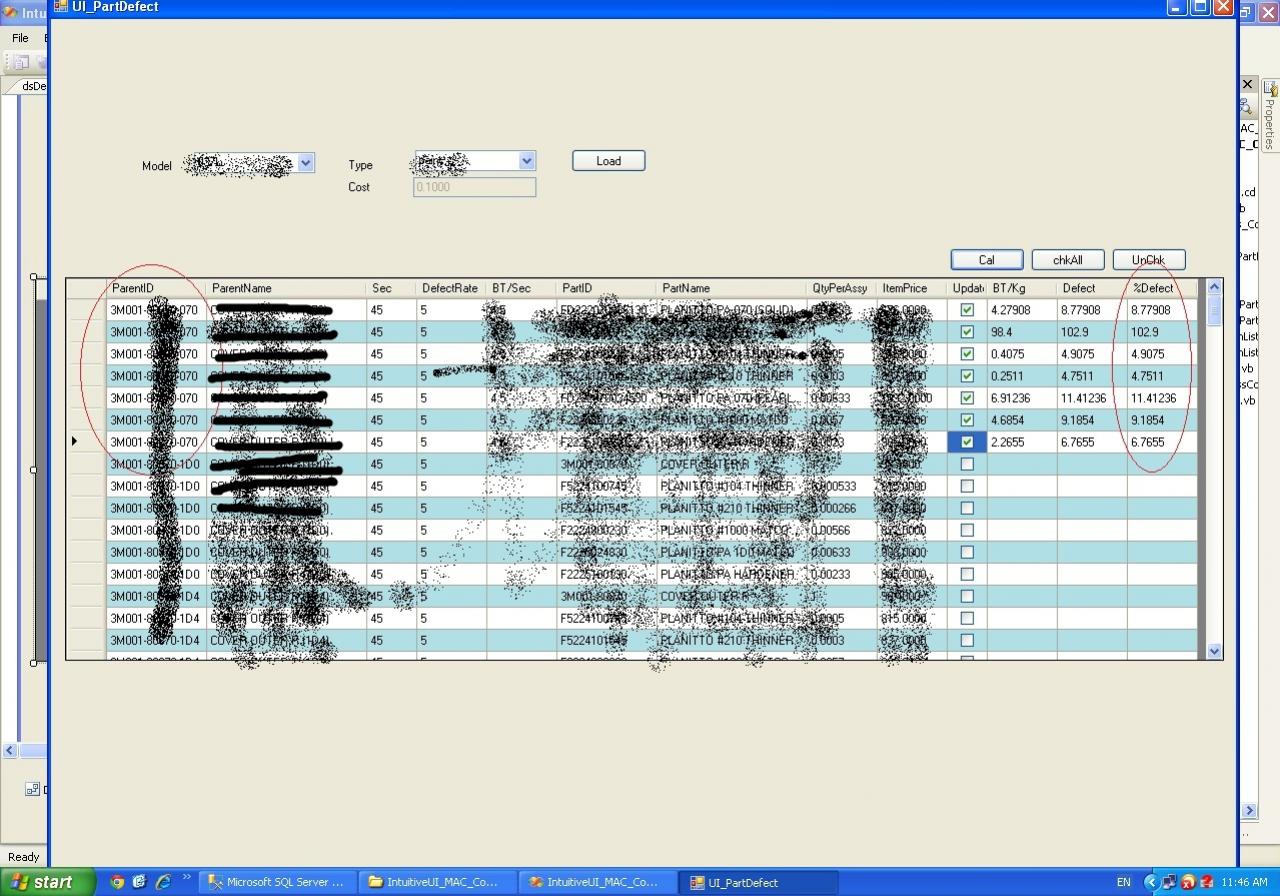Toggle Update checkbox for row with BT/Kg 2.2655
1280x896 pixels.
[x=967, y=442]
